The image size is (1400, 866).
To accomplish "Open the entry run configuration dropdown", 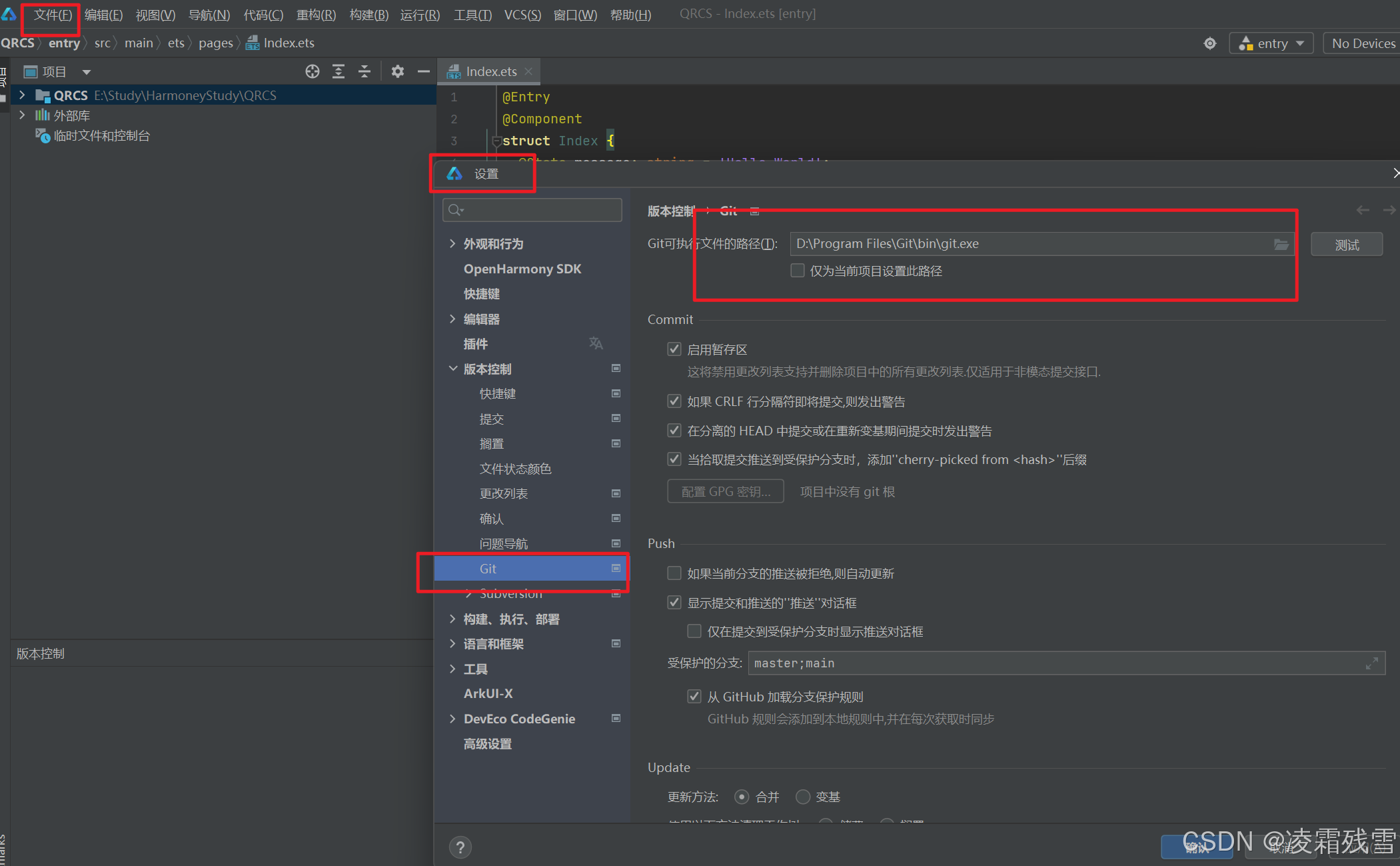I will tap(1271, 43).
